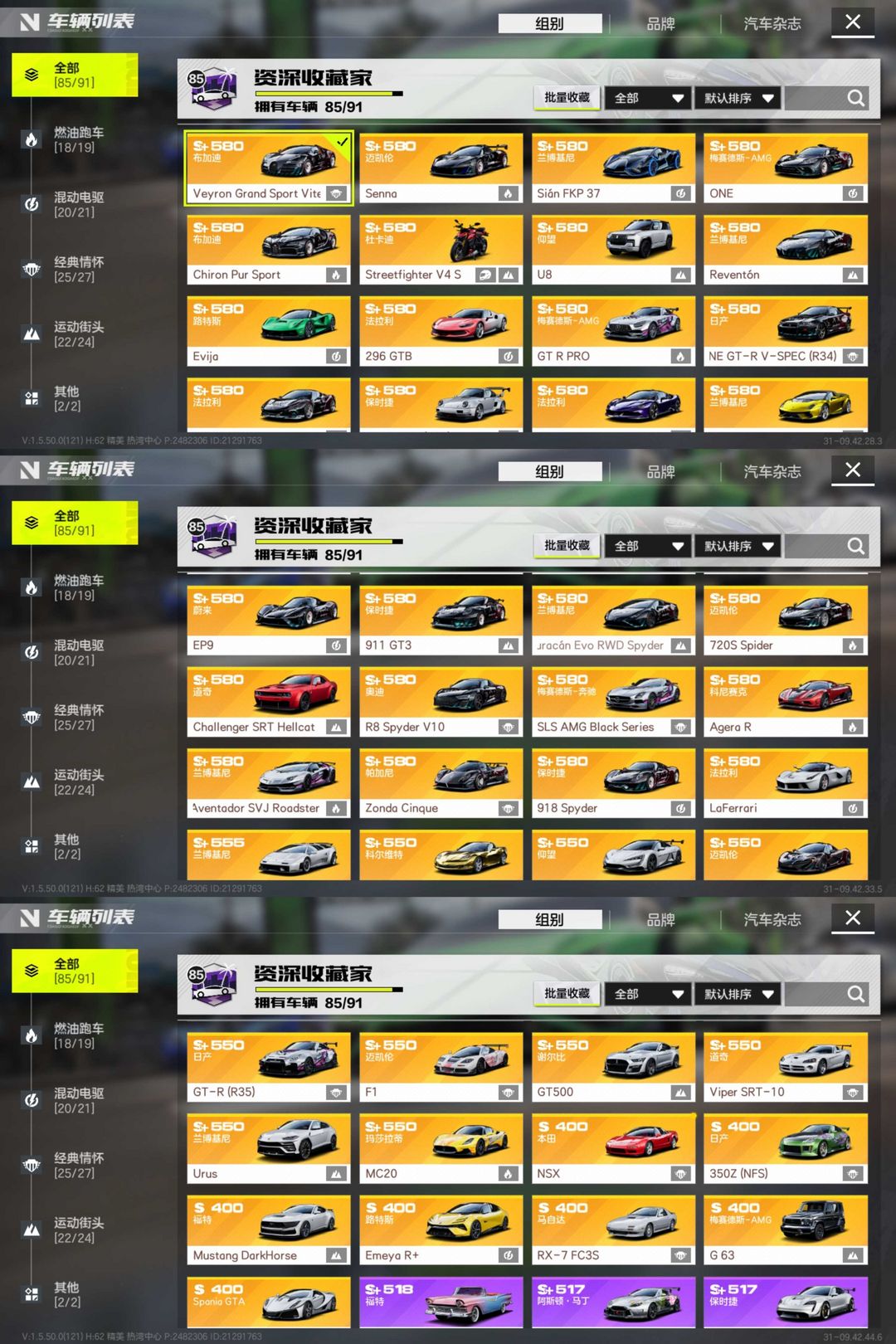The width and height of the screenshot is (896, 1344).
Task: Click the topmost 批量收藏 button
Action: coord(567,98)
